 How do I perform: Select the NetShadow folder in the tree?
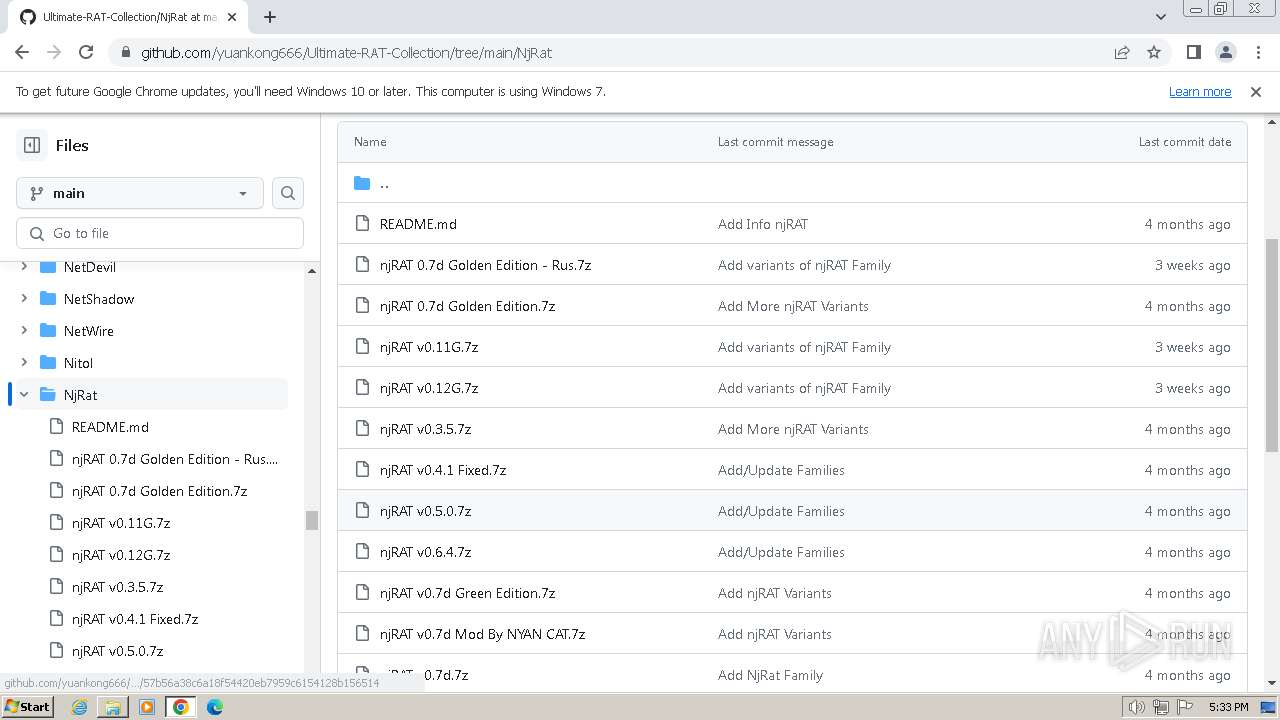99,299
